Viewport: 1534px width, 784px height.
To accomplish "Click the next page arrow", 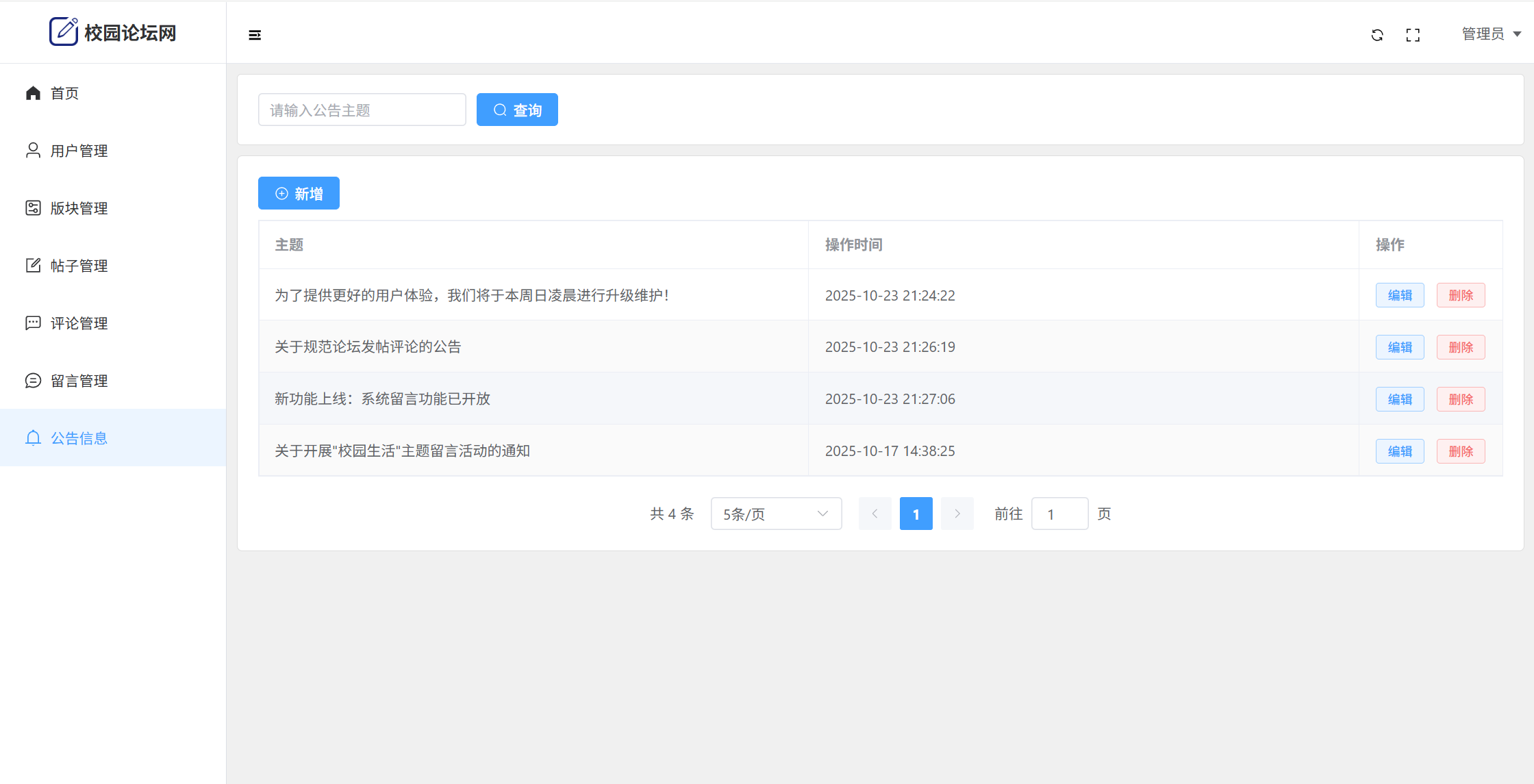I will click(957, 514).
